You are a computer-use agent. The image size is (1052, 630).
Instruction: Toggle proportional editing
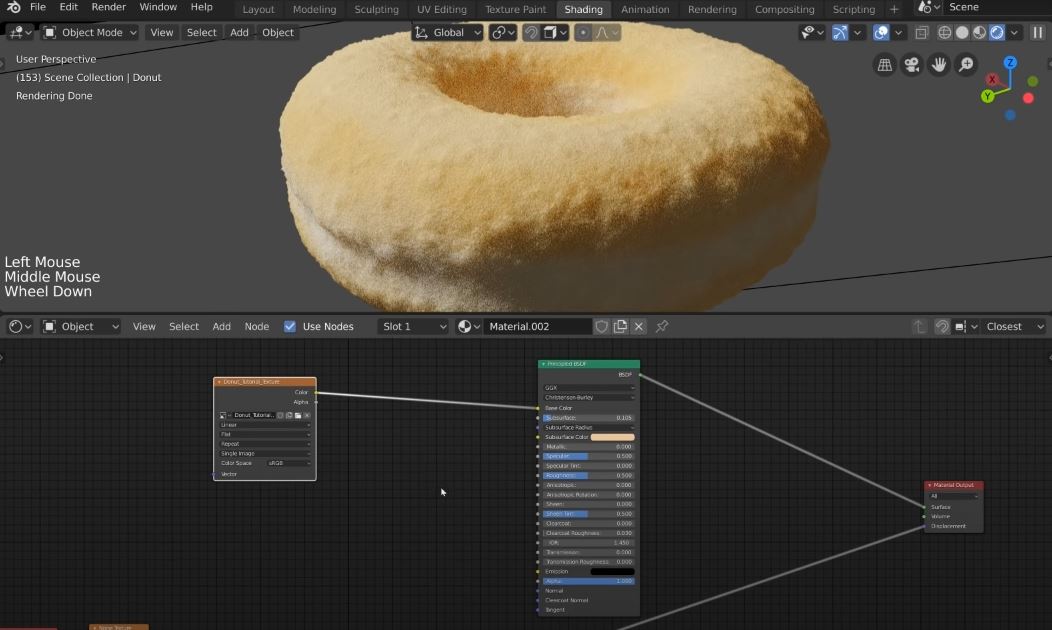point(582,32)
